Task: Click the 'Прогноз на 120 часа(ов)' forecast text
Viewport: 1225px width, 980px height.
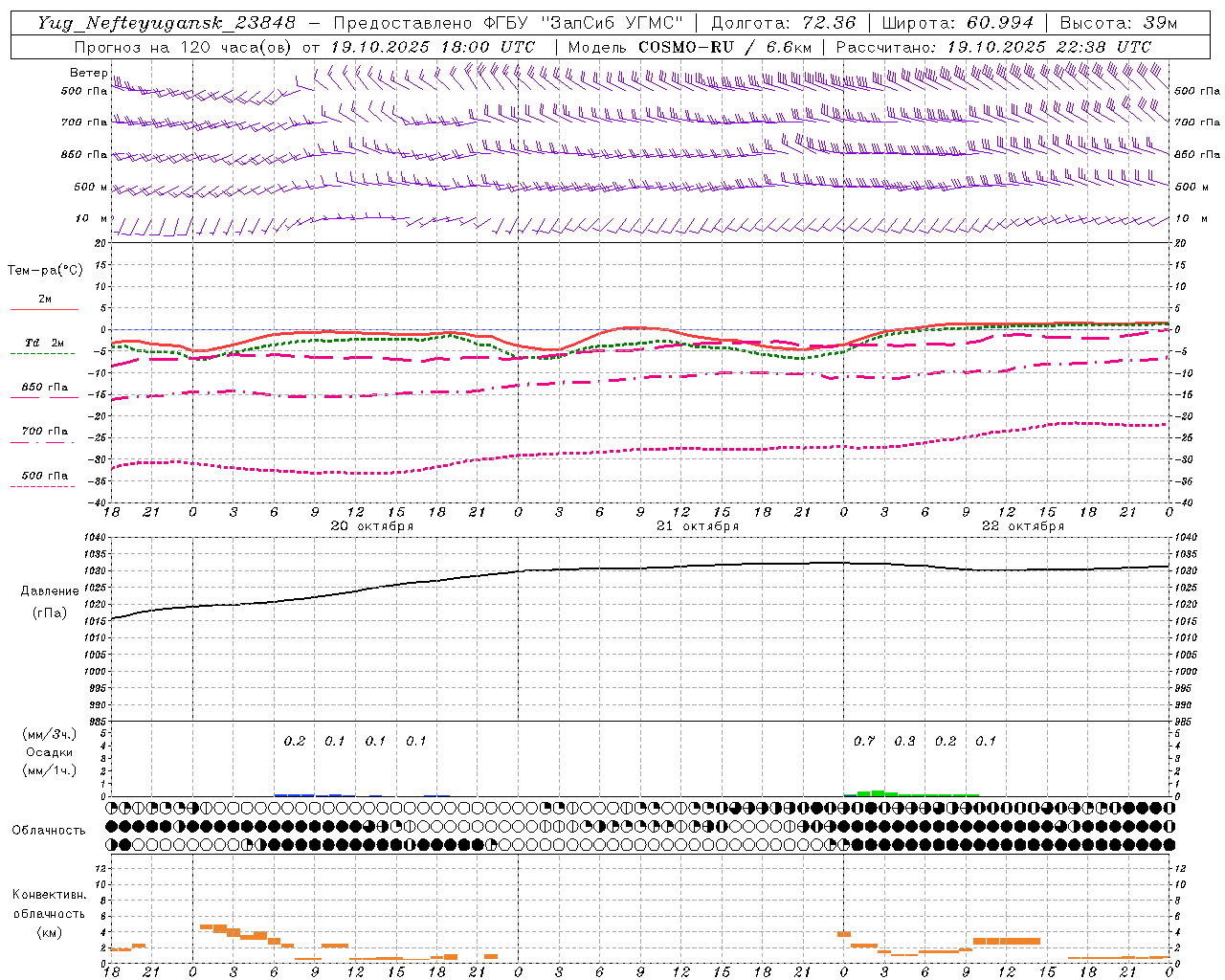Action: [184, 47]
